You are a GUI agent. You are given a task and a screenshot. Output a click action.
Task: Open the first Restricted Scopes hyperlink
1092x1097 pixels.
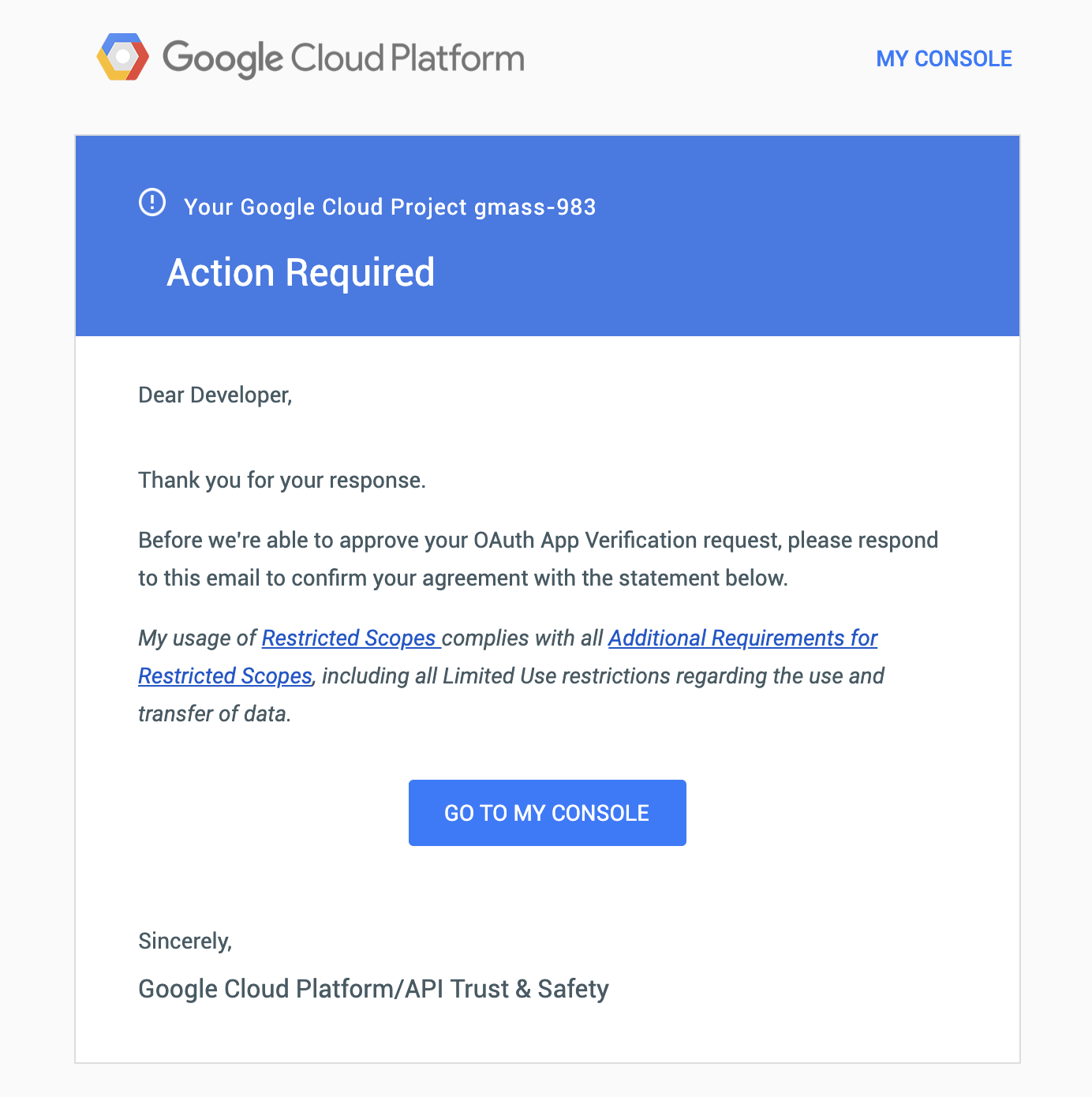point(349,638)
